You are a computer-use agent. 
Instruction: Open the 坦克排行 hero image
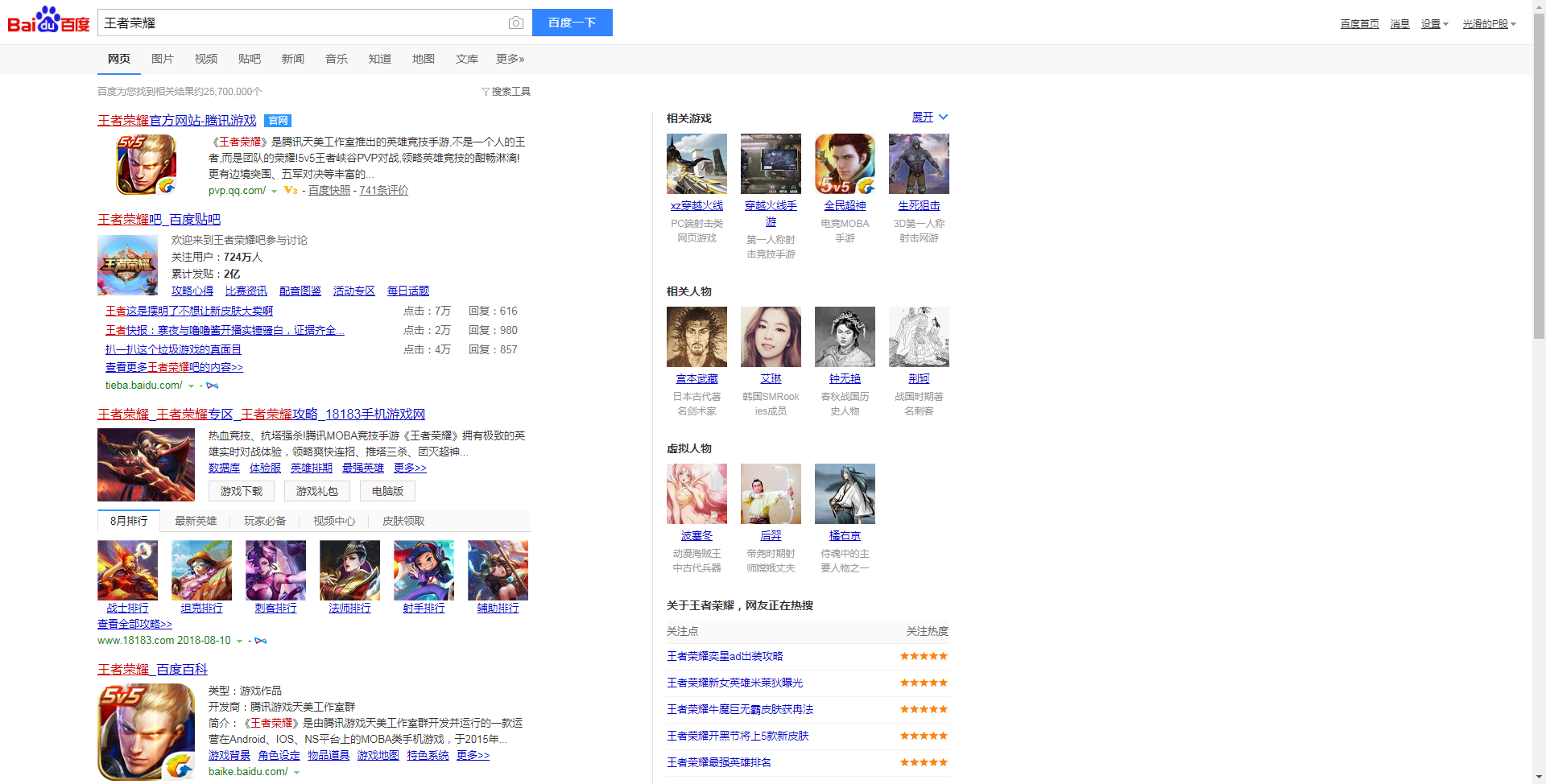[201, 570]
